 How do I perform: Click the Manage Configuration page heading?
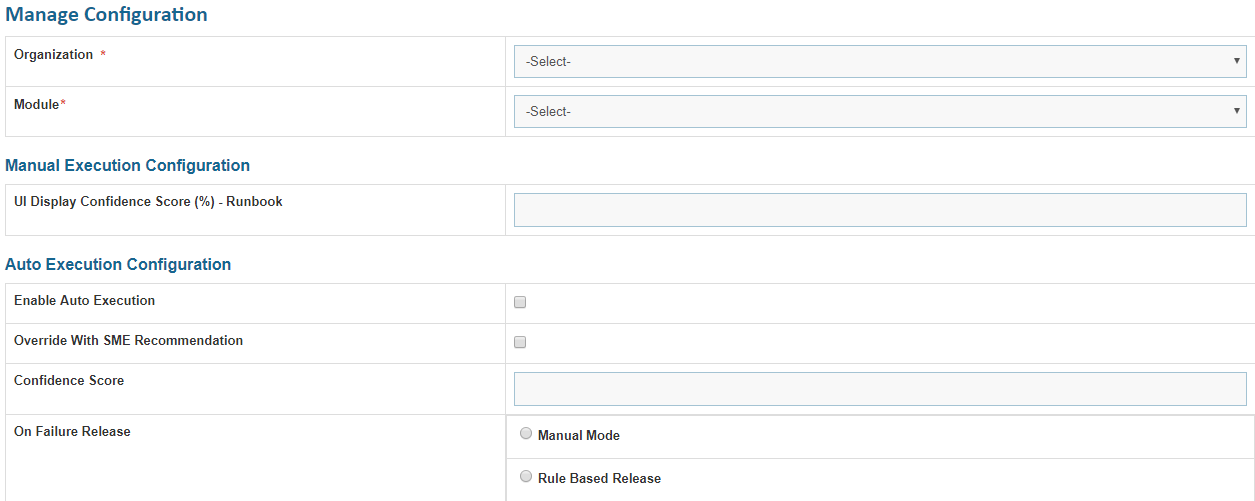click(x=107, y=15)
